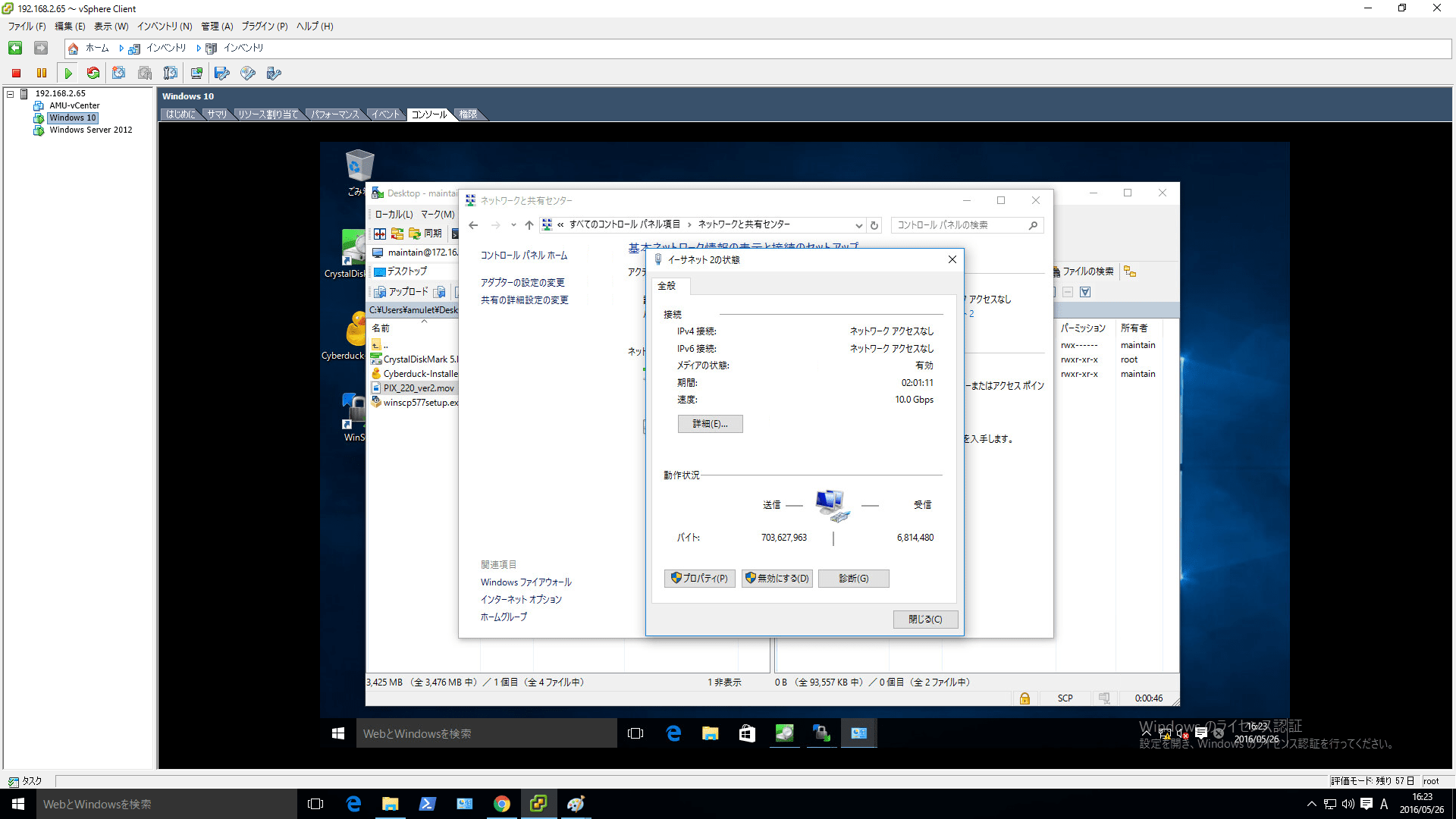
Task: Click the pause/suspend VM toolbar icon
Action: click(x=42, y=74)
